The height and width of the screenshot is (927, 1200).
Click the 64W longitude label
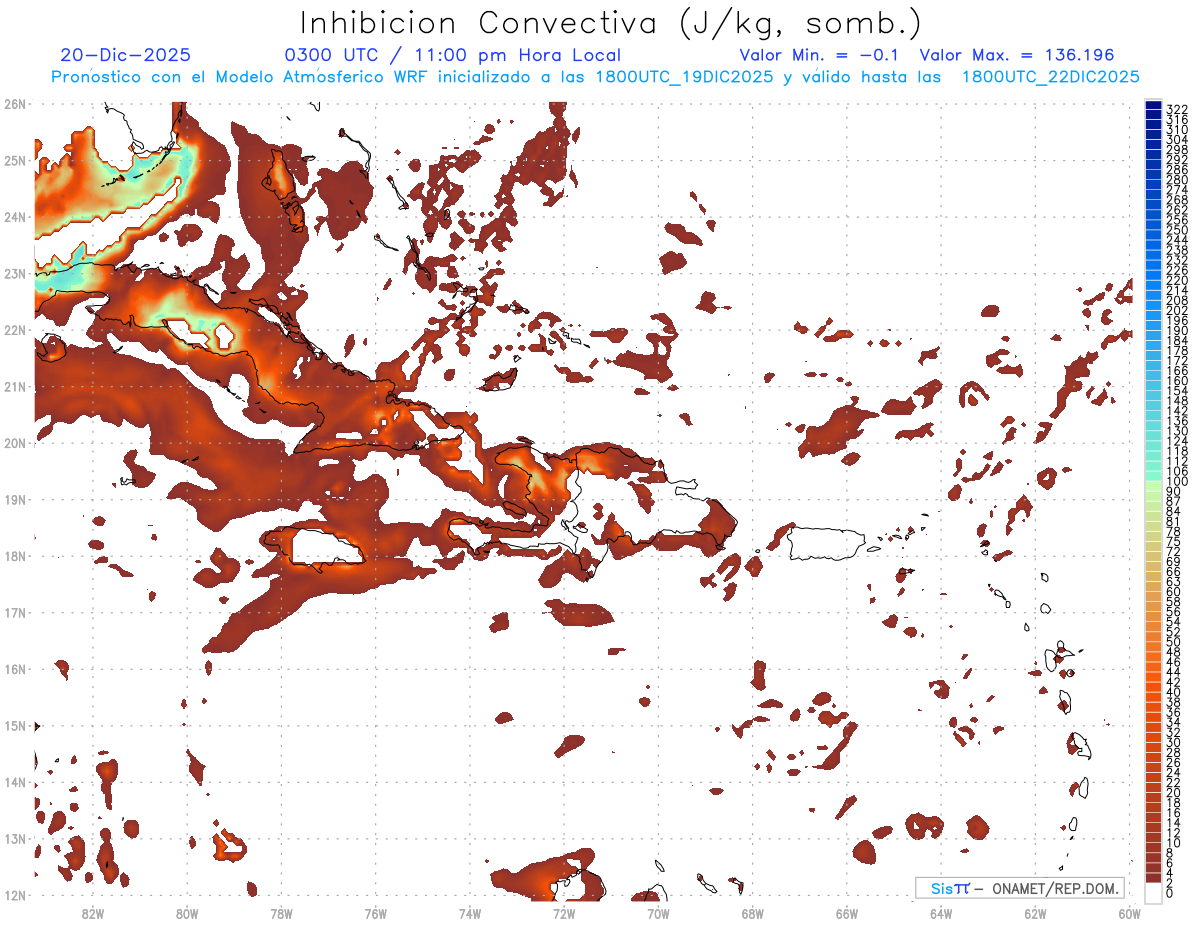[x=941, y=913]
